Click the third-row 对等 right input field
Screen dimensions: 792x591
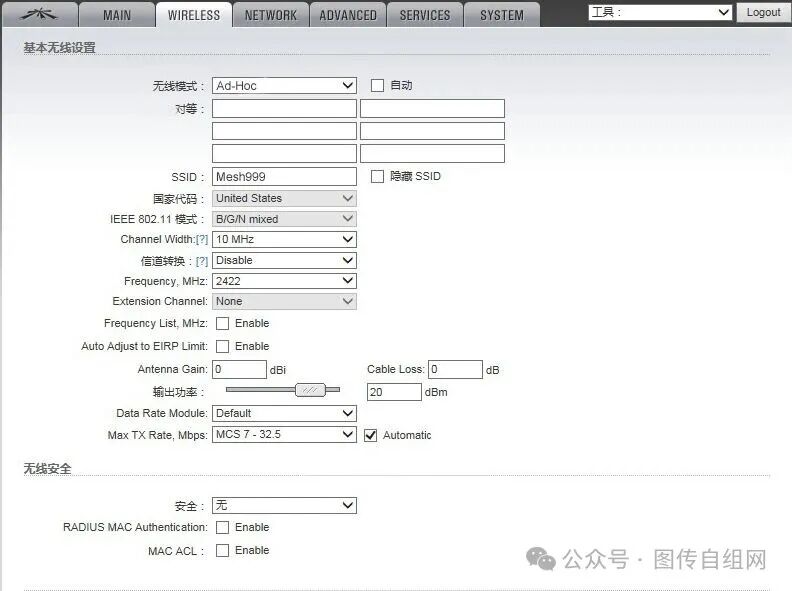tap(432, 154)
